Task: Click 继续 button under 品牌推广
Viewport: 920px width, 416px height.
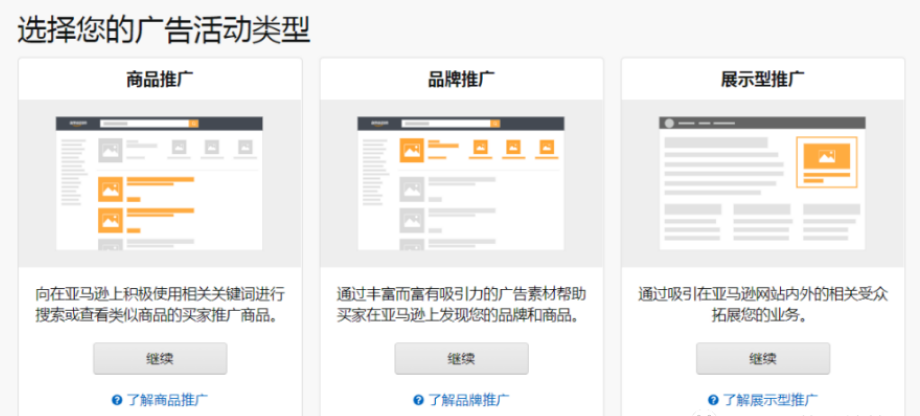Action: pos(461,358)
